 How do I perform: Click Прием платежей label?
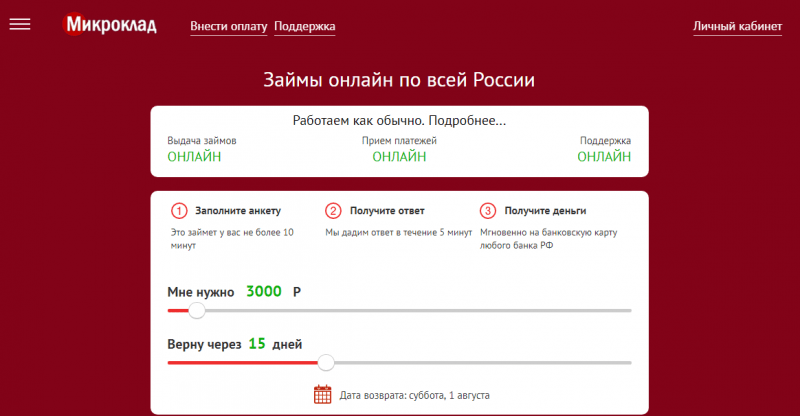coord(399,140)
